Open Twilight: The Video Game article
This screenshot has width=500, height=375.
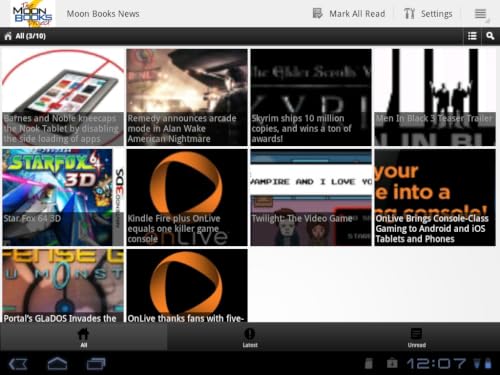click(x=311, y=197)
